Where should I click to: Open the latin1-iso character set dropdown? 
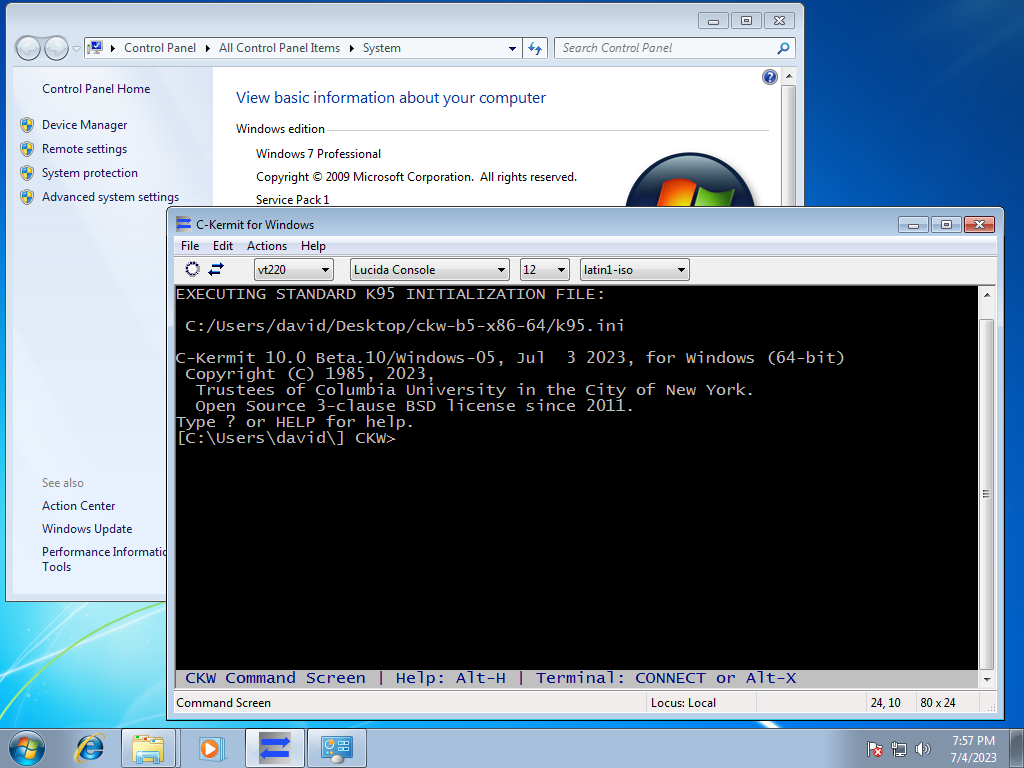click(634, 270)
